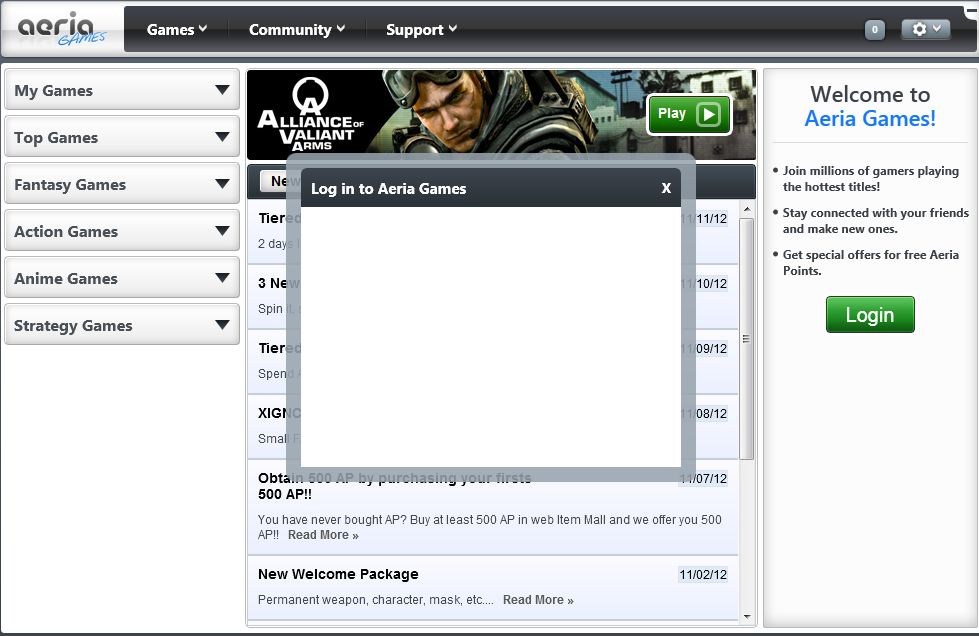The width and height of the screenshot is (979, 636).
Task: Expand the Anime Games section
Action: point(122,278)
